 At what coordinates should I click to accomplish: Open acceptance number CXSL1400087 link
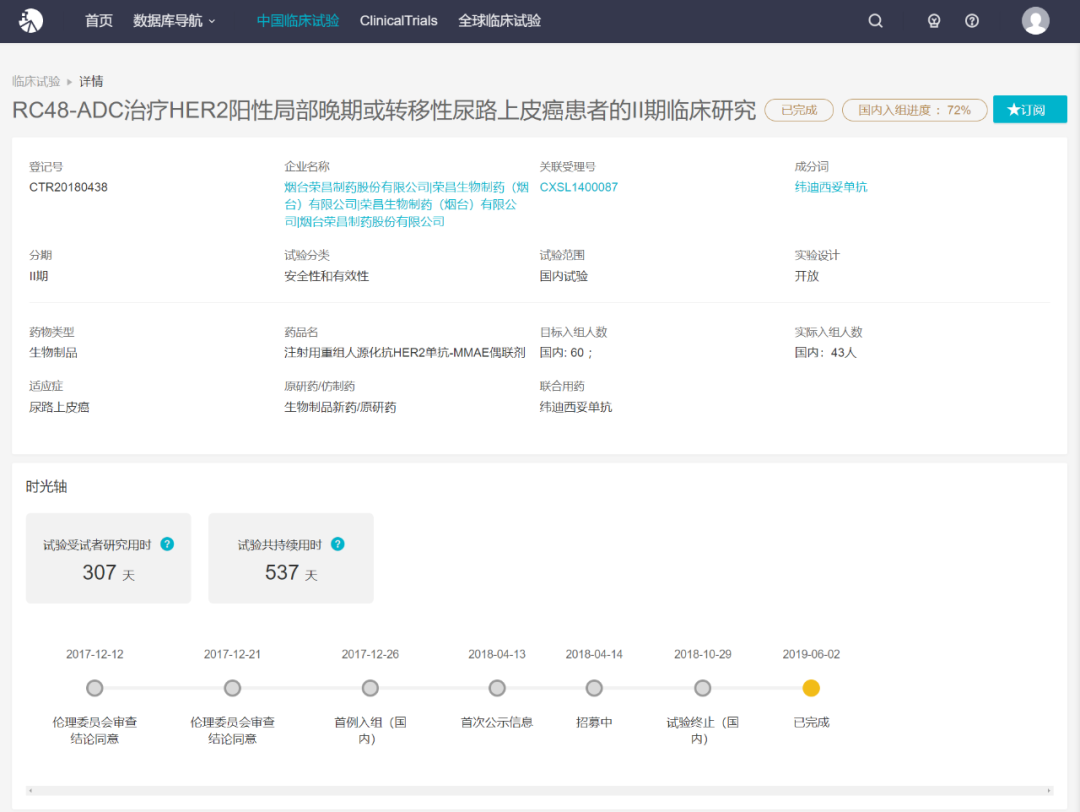pyautogui.click(x=579, y=187)
